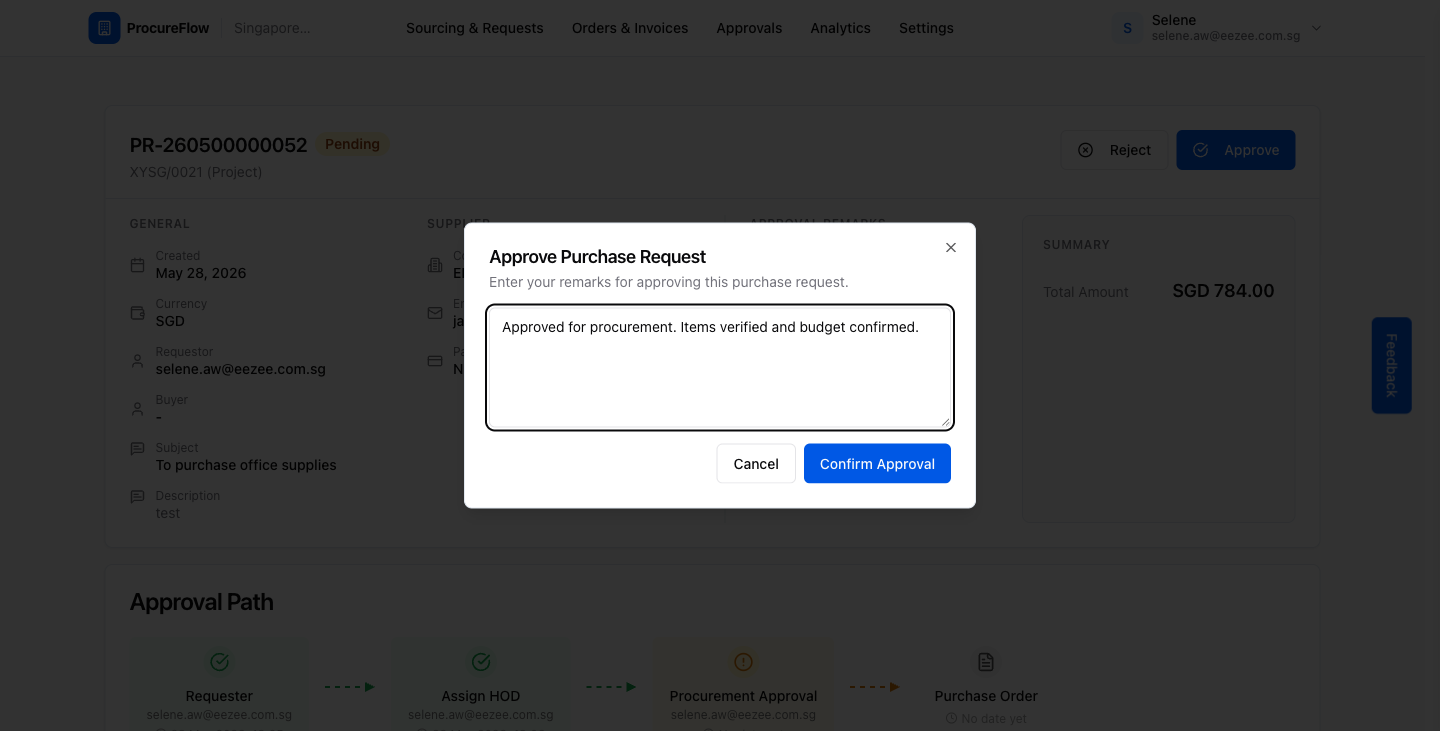This screenshot has width=1440, height=731.
Task: Click the currency icon beside SGD
Action: pos(138,313)
